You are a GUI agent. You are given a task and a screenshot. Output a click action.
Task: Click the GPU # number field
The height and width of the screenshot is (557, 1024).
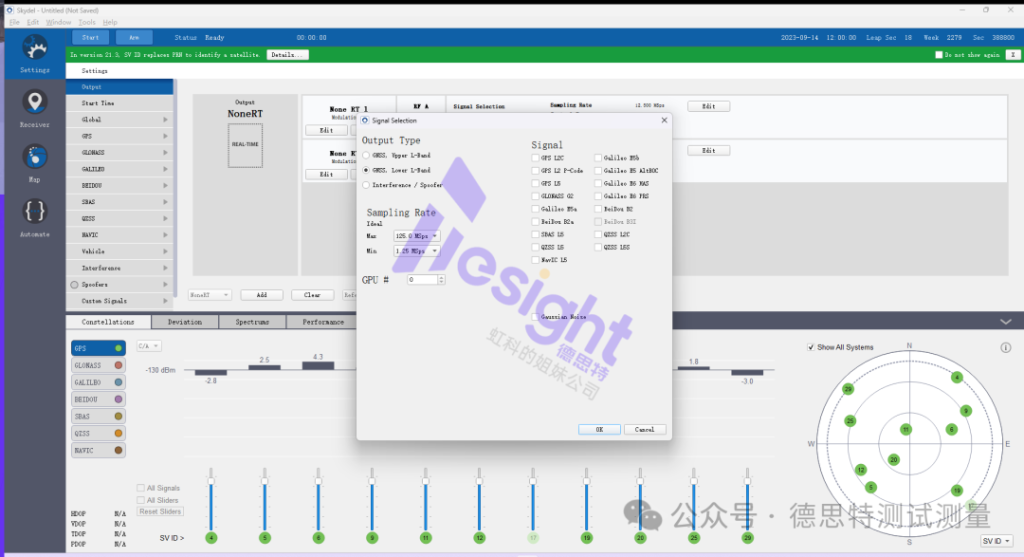click(x=425, y=279)
